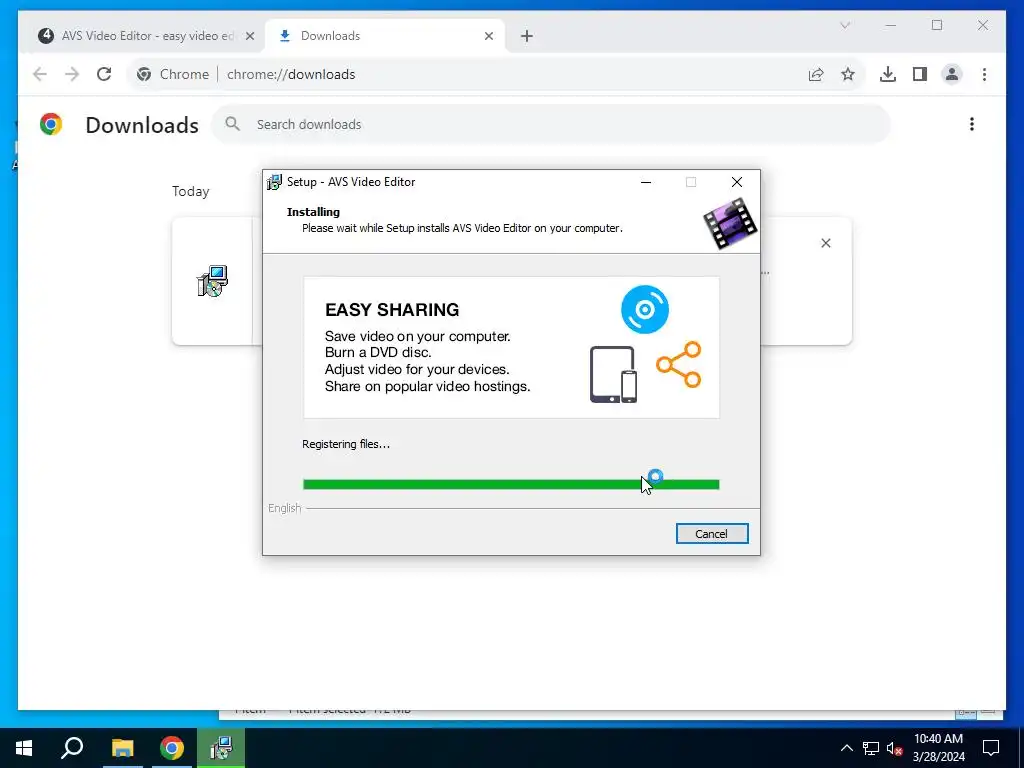Reload the Downloads page
Viewport: 1024px width, 768px height.
[x=104, y=74]
